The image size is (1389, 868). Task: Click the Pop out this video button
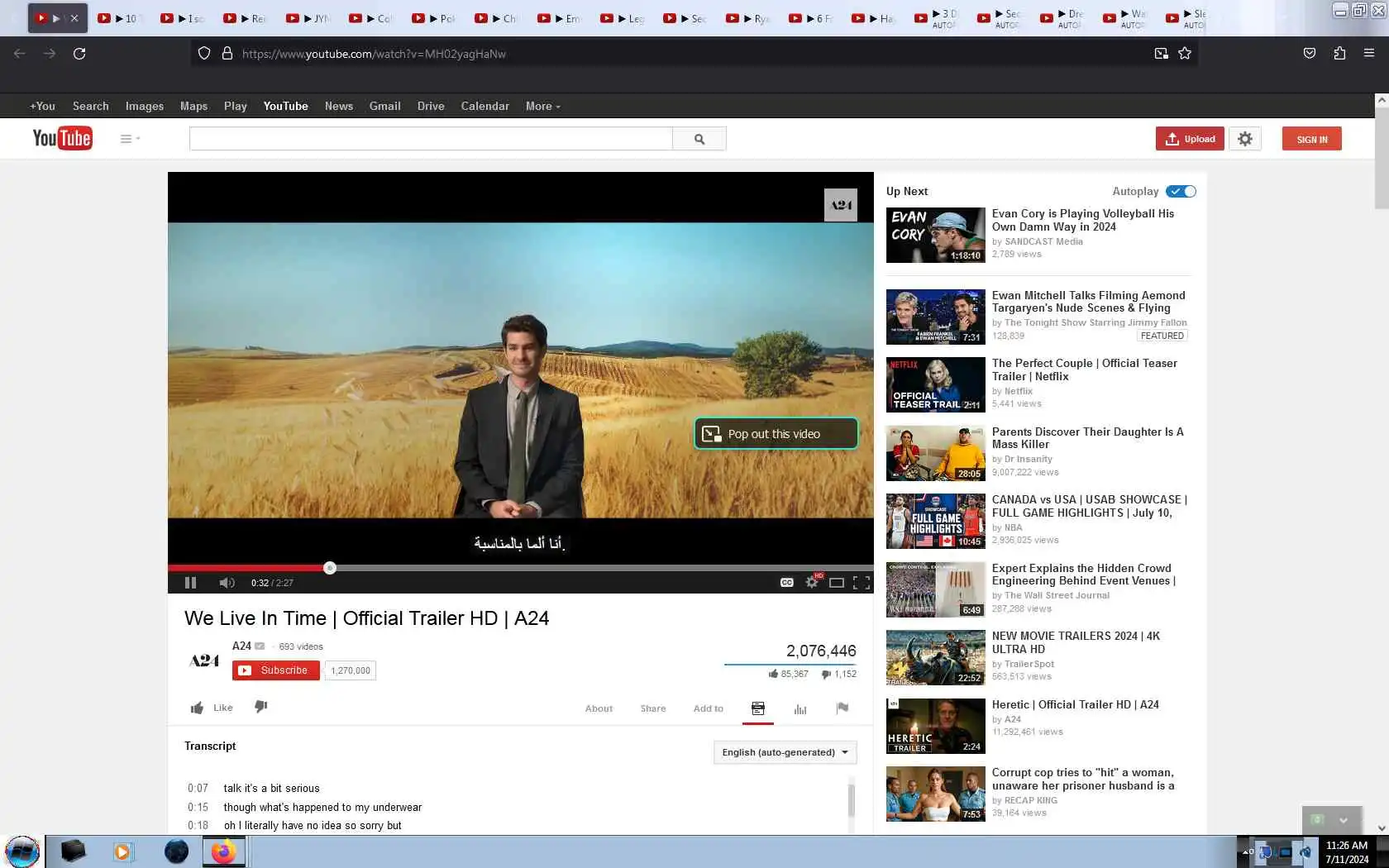(x=776, y=434)
